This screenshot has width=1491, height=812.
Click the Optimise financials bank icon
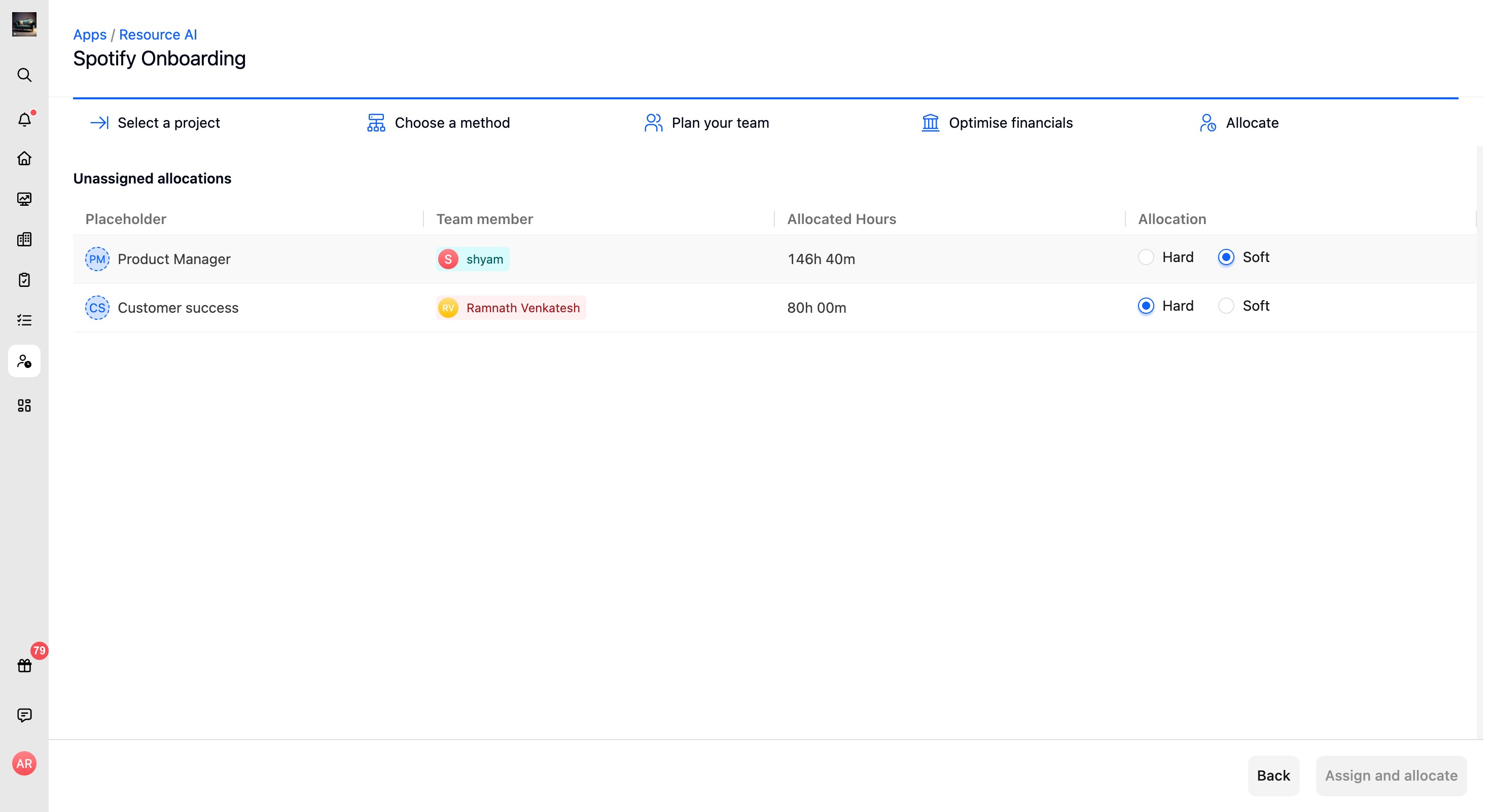tap(931, 123)
